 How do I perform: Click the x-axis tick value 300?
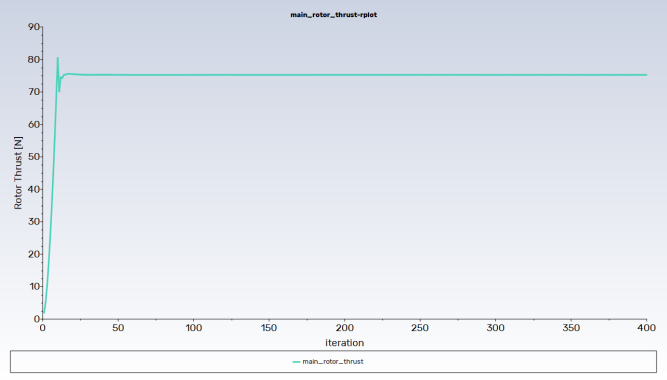(x=496, y=328)
